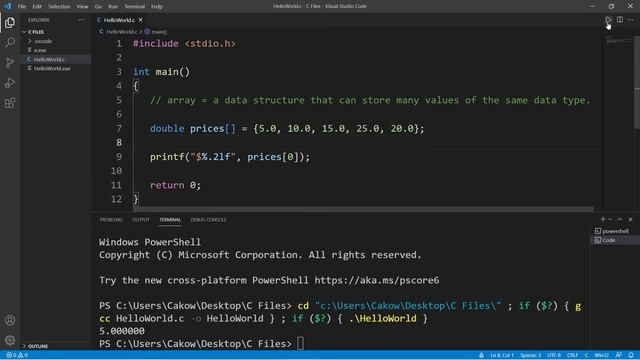Change the UTF-8 encoding in status bar
This screenshot has width=640, height=360.
(x=554, y=355)
